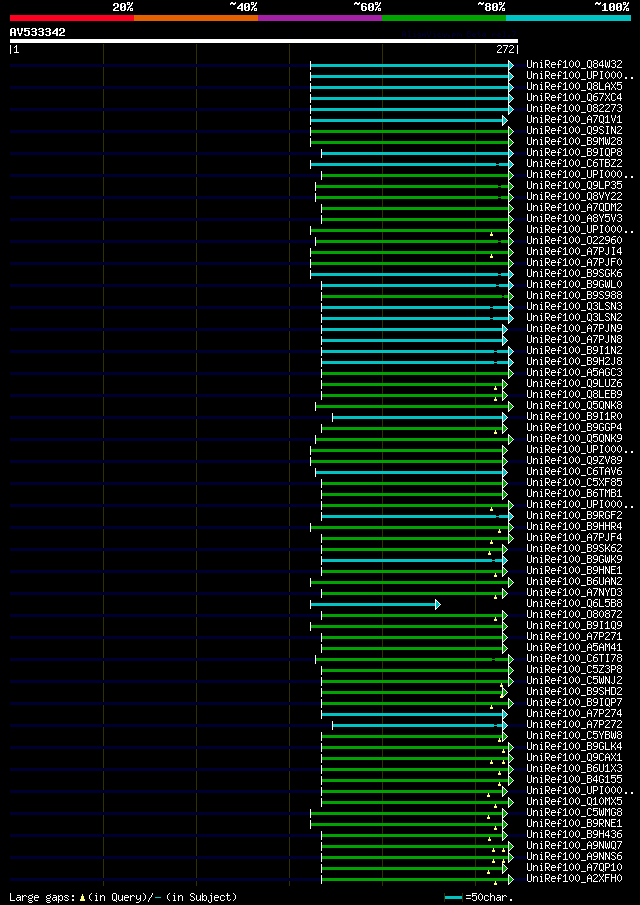640x905 pixels.
Task: Choose the UniRef100_A7PJN8 hit label
Action: pyautogui.click(x=574, y=339)
